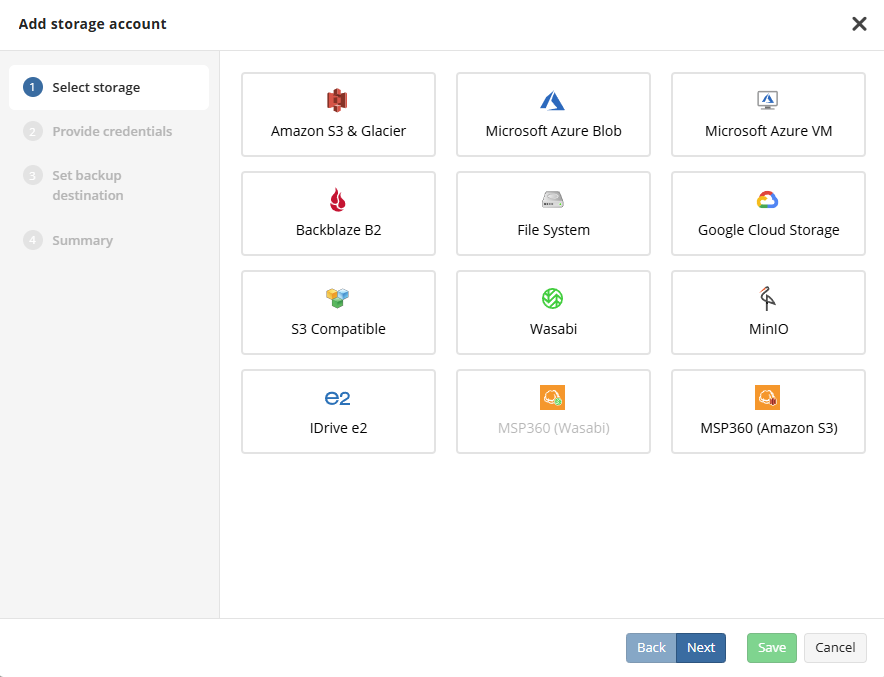This screenshot has width=884, height=677.
Task: Pick the MSP360 (Amazon S3) icon
Action: click(x=768, y=397)
